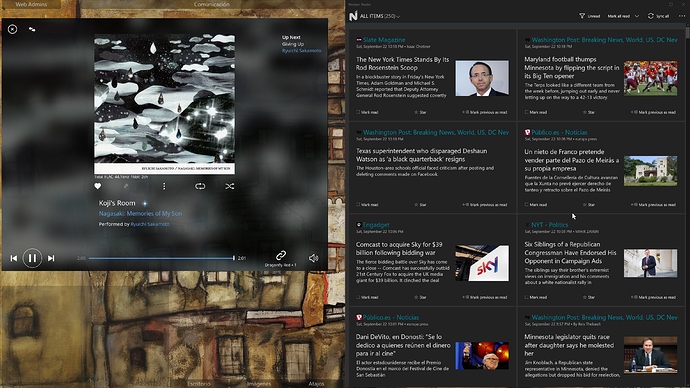Open the three-dot track options menu

[164, 186]
